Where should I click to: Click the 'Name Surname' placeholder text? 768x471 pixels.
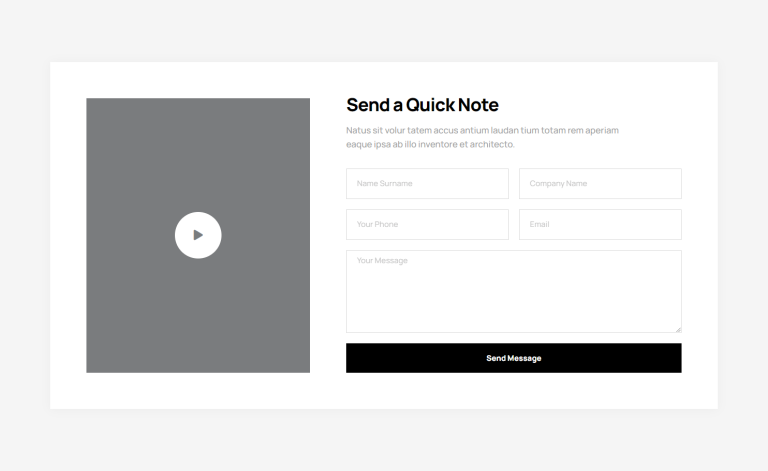tap(384, 184)
